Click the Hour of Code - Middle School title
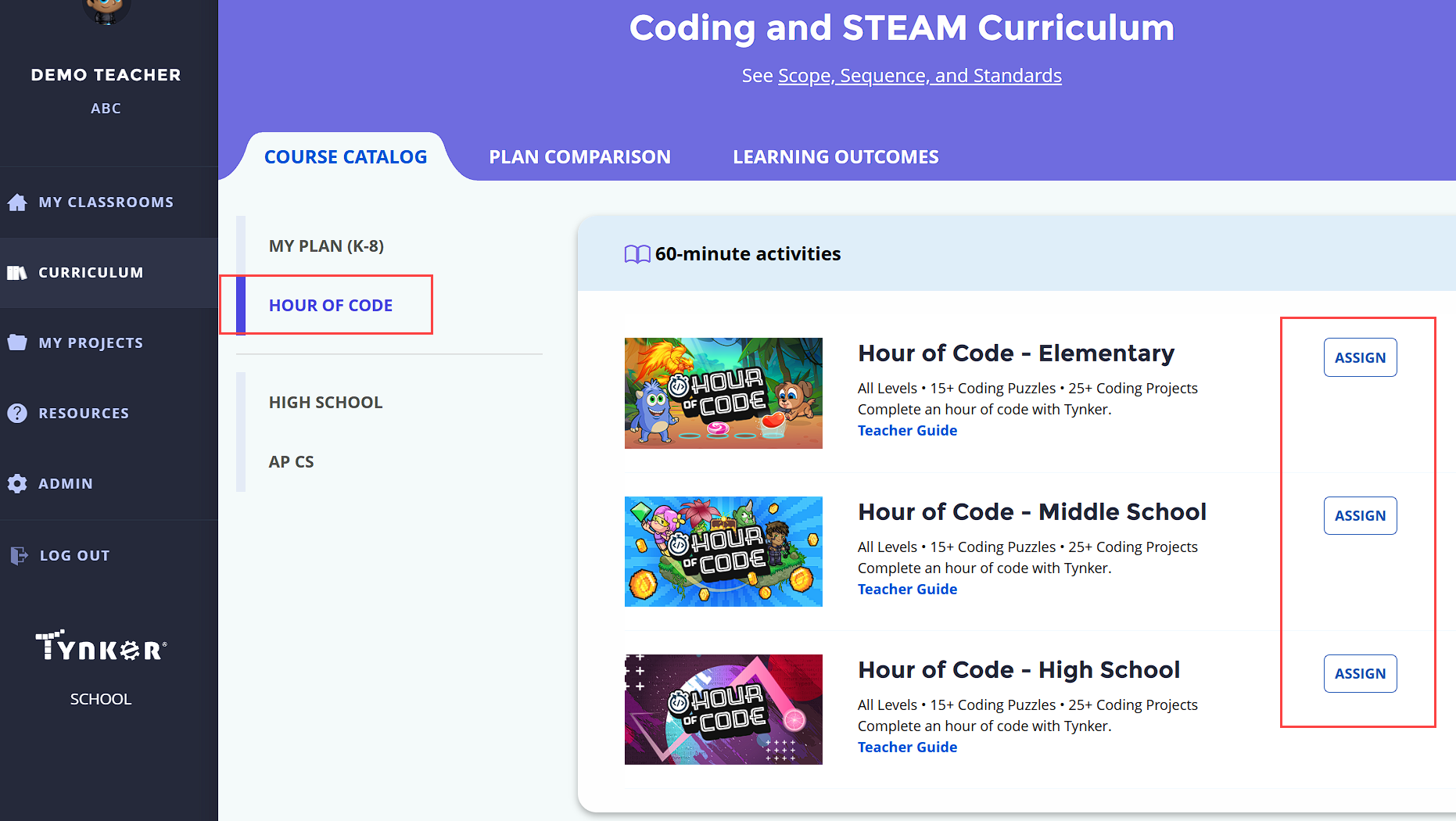Screen dimensions: 1456x821 tap(1032, 512)
